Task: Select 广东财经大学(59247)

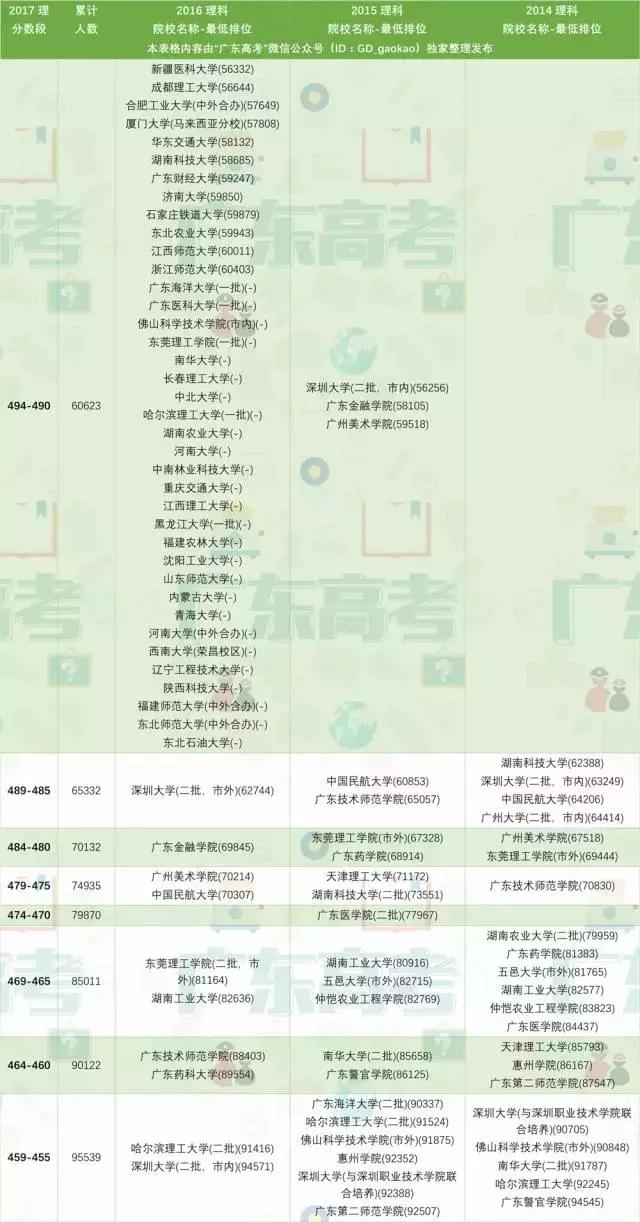Action: [x=202, y=178]
